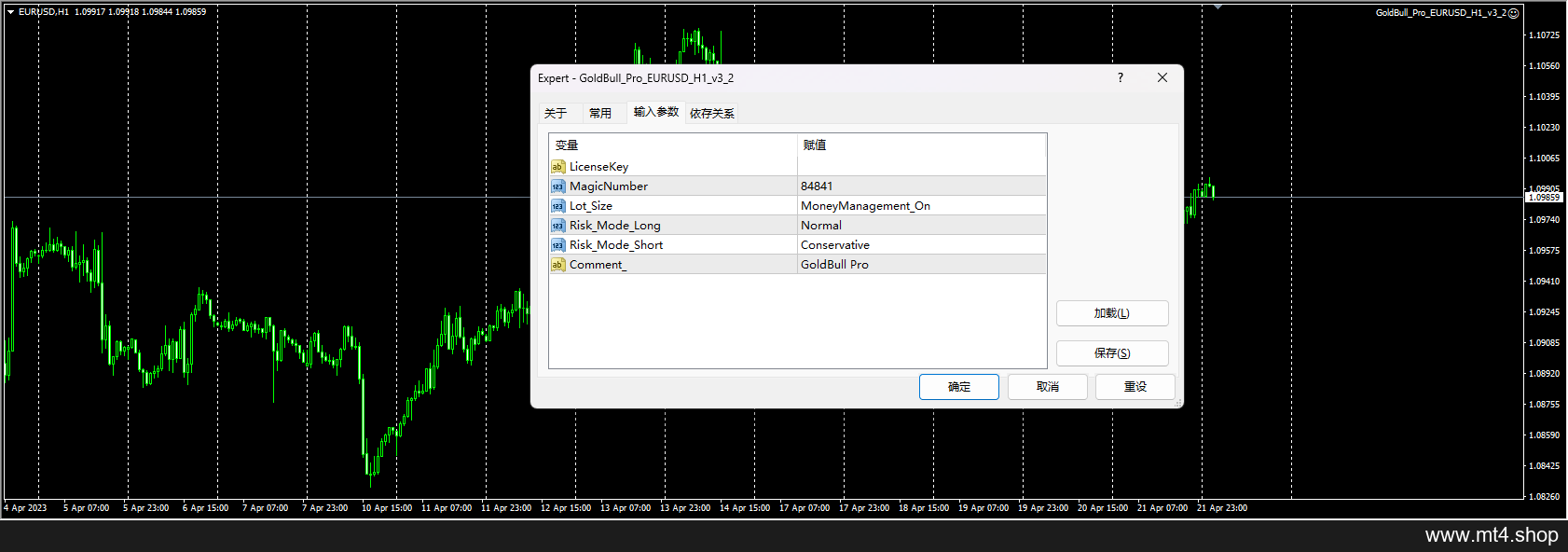Viewport: 1568px width, 552px height.
Task: Switch to the 关于 tab
Action: point(556,113)
